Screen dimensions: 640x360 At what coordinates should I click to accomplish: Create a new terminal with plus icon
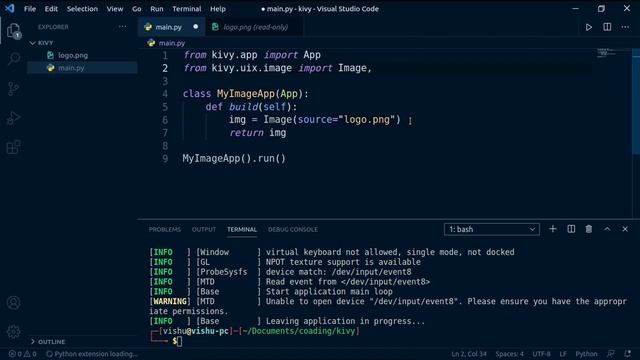[x=553, y=229]
